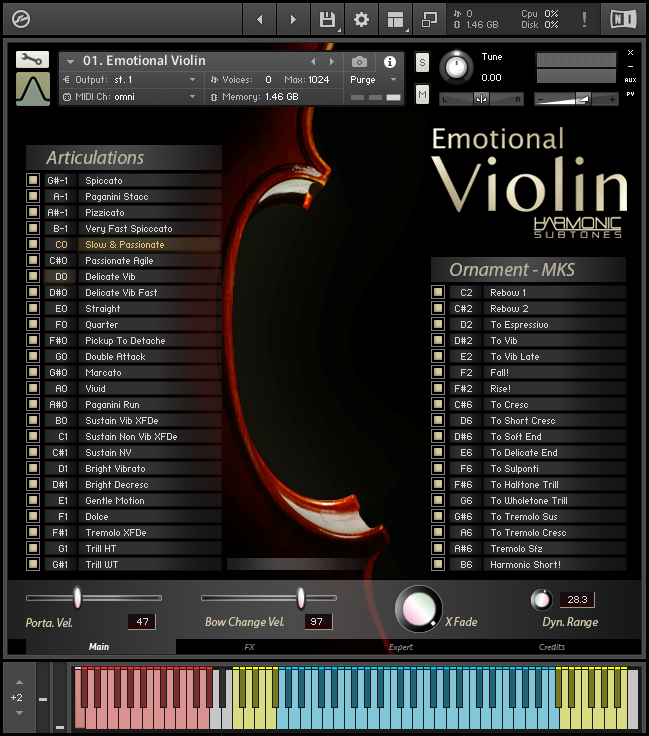Switch to the Main tab
The width and height of the screenshot is (649, 736).
click(99, 647)
